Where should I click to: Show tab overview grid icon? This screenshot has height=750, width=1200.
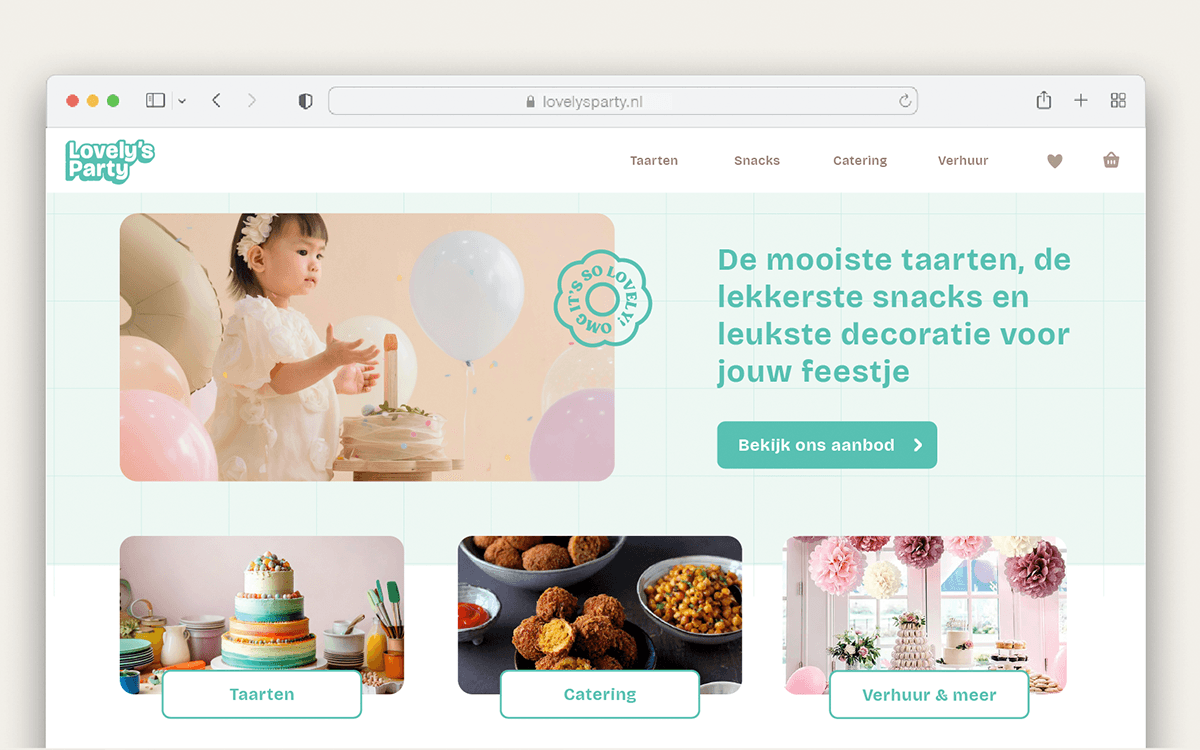(x=1118, y=100)
